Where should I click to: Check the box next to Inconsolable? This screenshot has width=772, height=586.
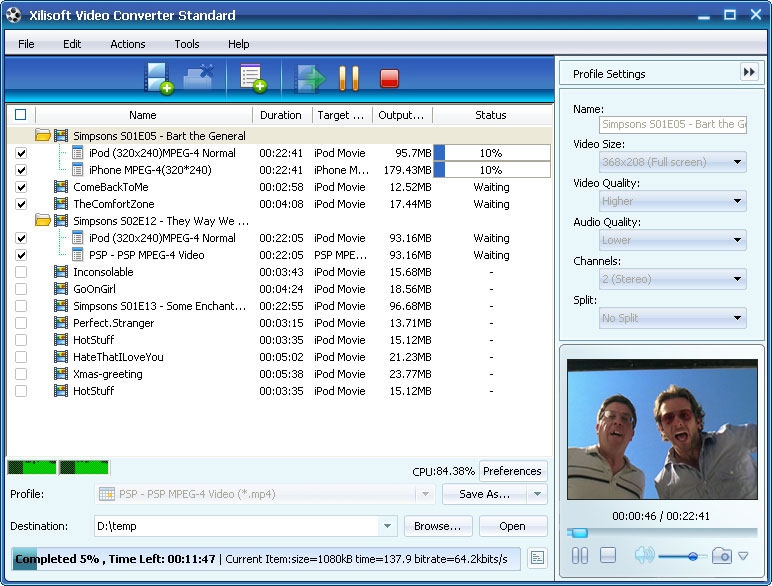pyautogui.click(x=21, y=272)
